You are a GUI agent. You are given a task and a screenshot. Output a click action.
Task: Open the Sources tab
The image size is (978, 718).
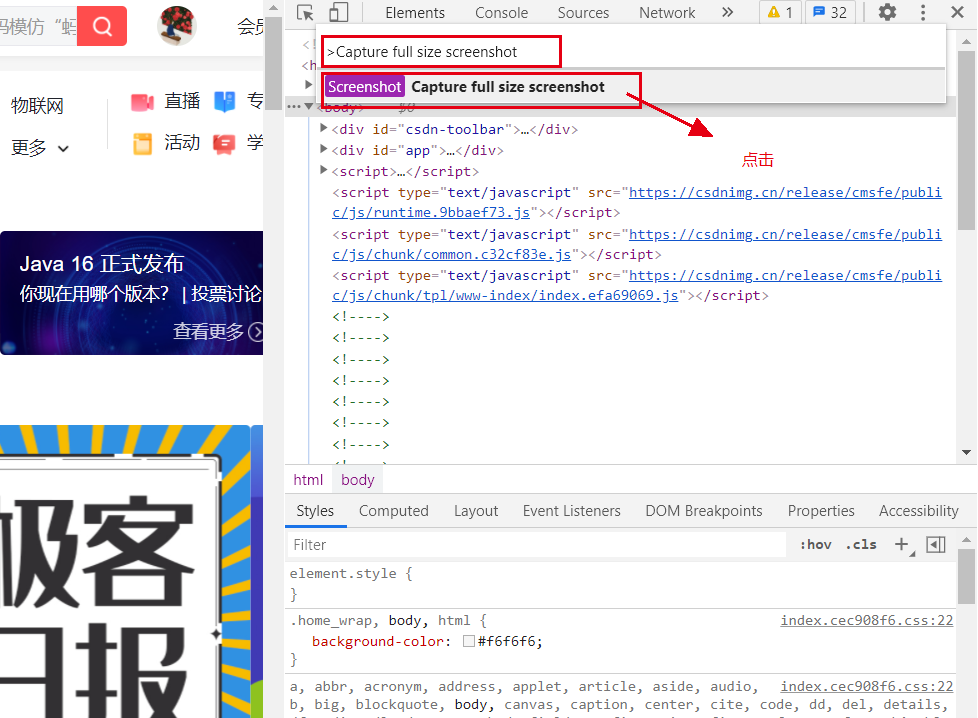tap(583, 12)
